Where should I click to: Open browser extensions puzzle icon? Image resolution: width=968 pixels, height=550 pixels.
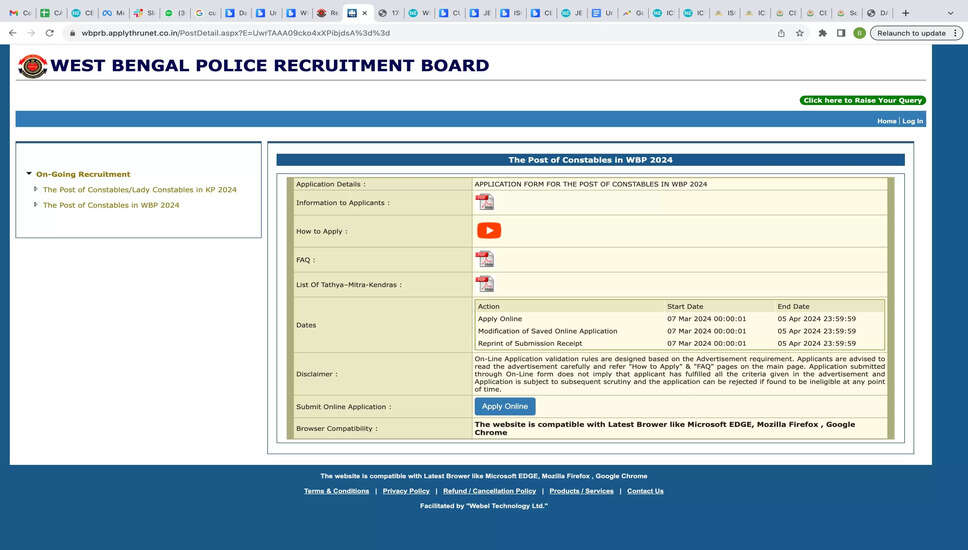(x=822, y=33)
